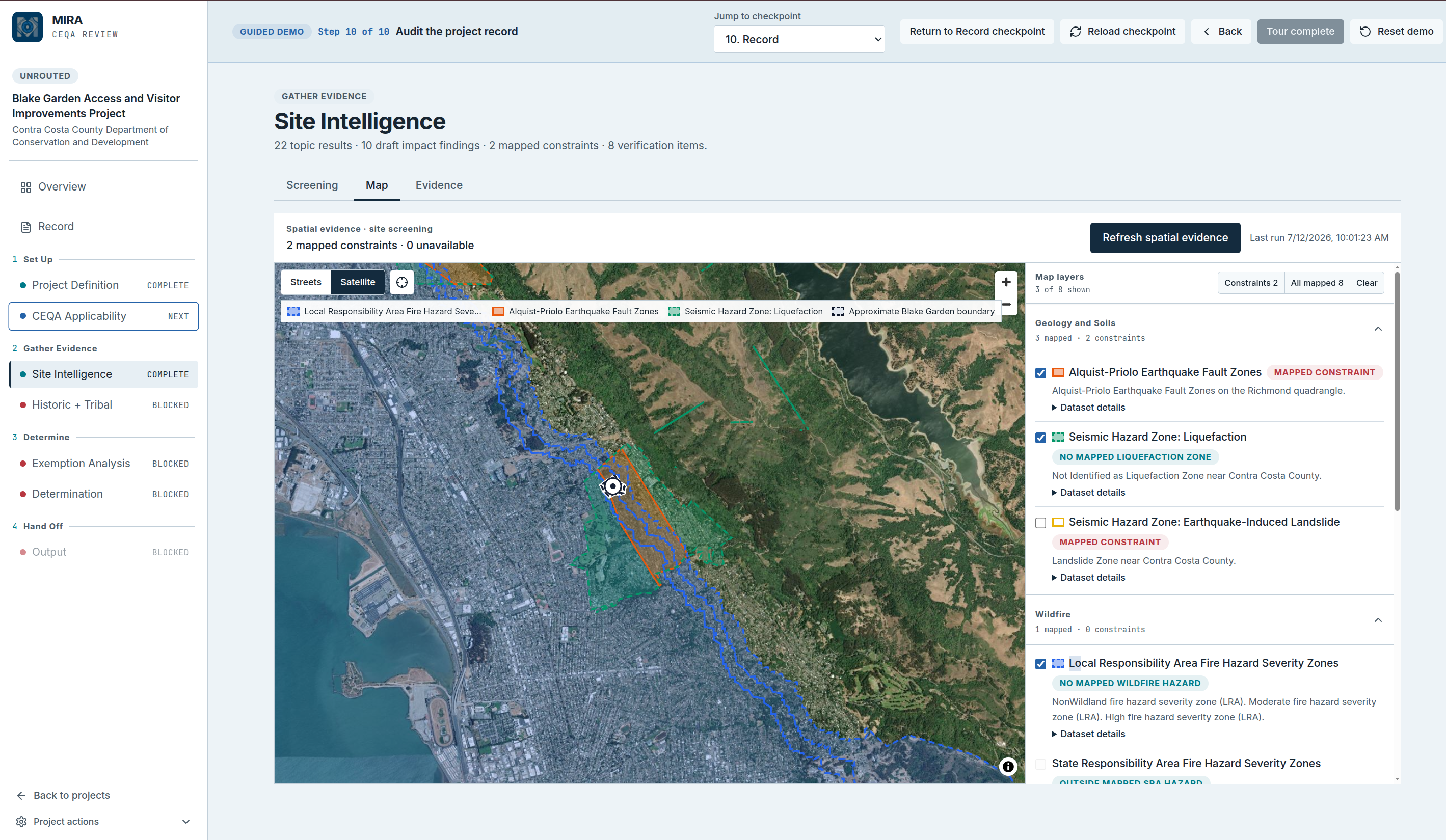1446x840 pixels.
Task: Click Alquist-Priolo orange legend swatch
Action: [x=498, y=312]
